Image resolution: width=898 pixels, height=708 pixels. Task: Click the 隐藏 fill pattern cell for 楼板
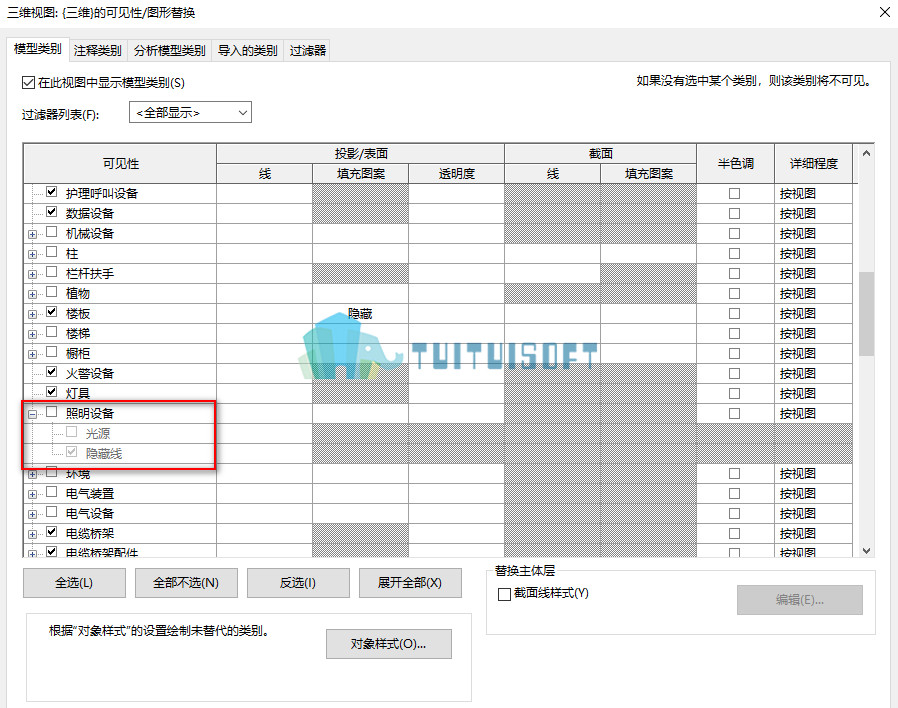pos(360,313)
